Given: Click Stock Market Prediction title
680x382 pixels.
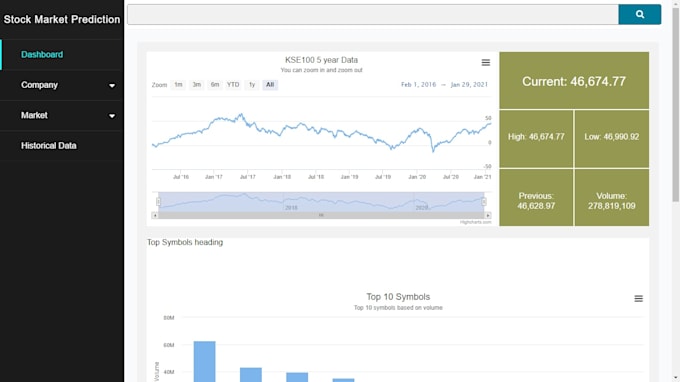Looking at the screenshot, I should point(62,20).
